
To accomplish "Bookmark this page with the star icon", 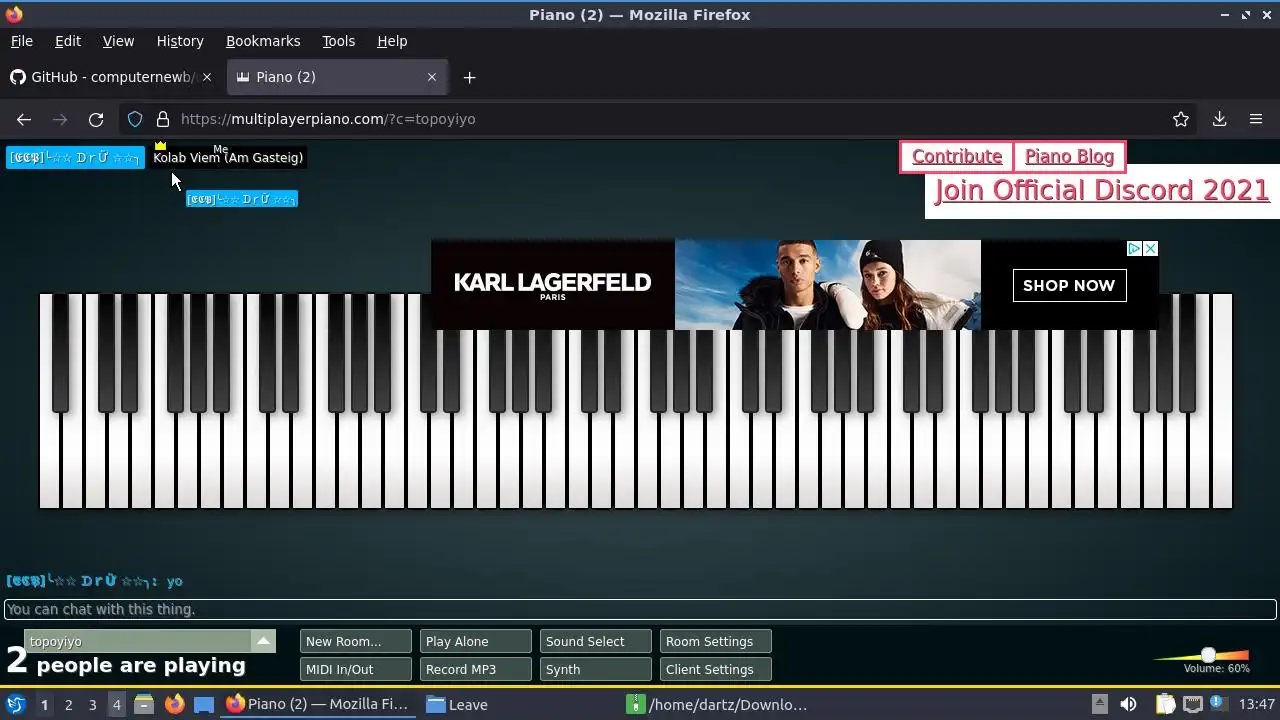I will [x=1181, y=119].
